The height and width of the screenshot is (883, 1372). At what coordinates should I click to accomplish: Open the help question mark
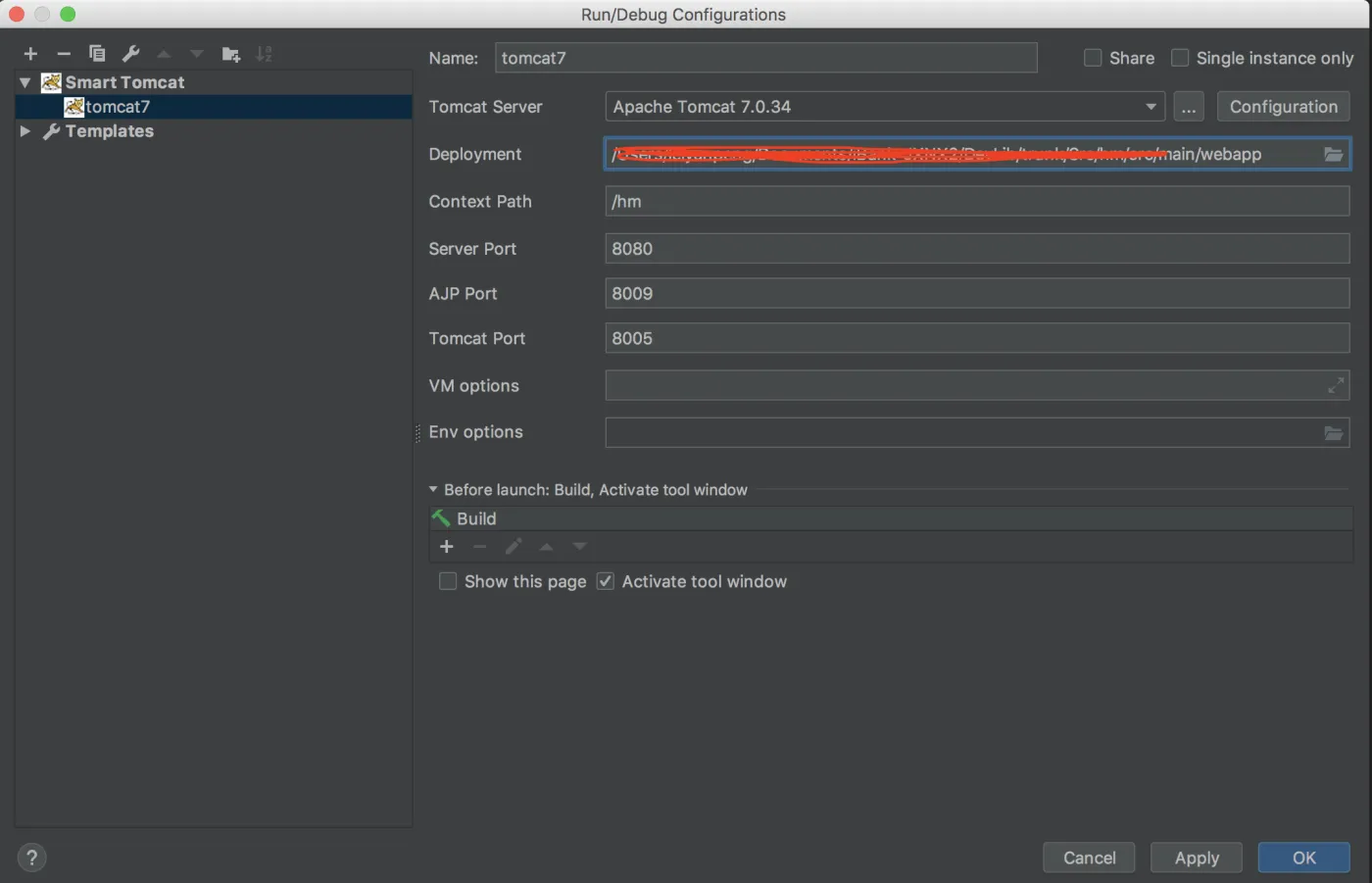click(x=31, y=858)
